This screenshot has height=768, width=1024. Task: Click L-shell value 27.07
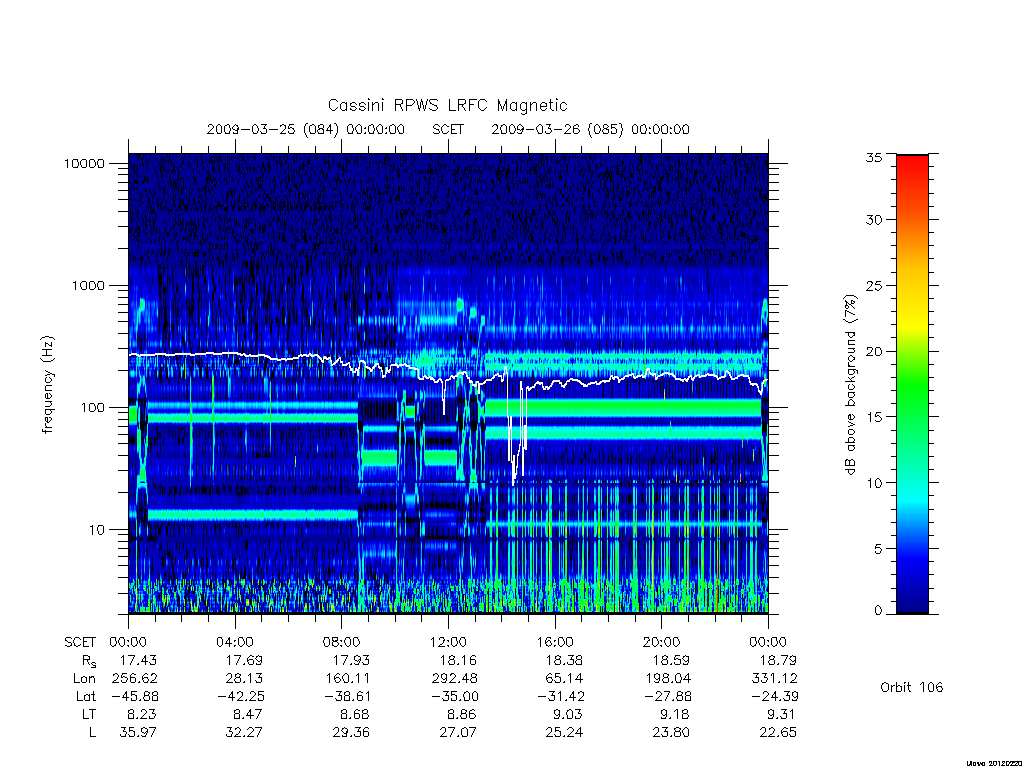click(458, 732)
